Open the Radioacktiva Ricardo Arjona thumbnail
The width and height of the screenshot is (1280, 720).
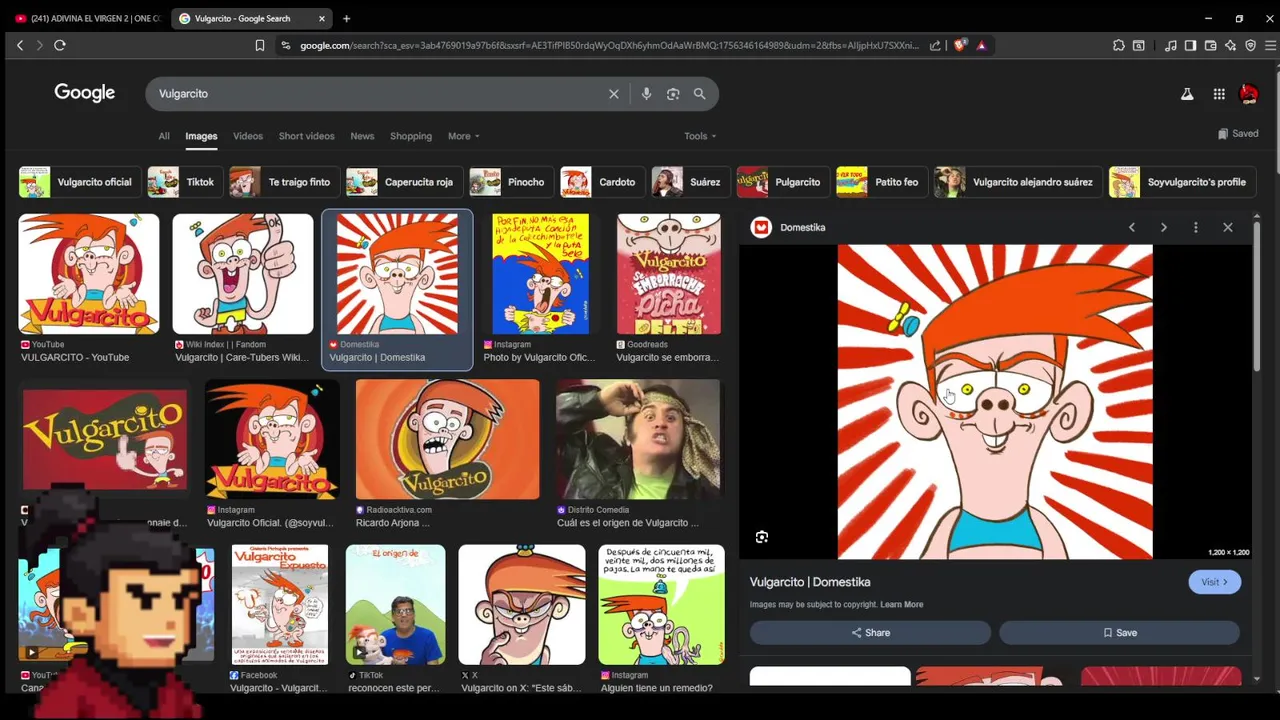click(x=447, y=439)
